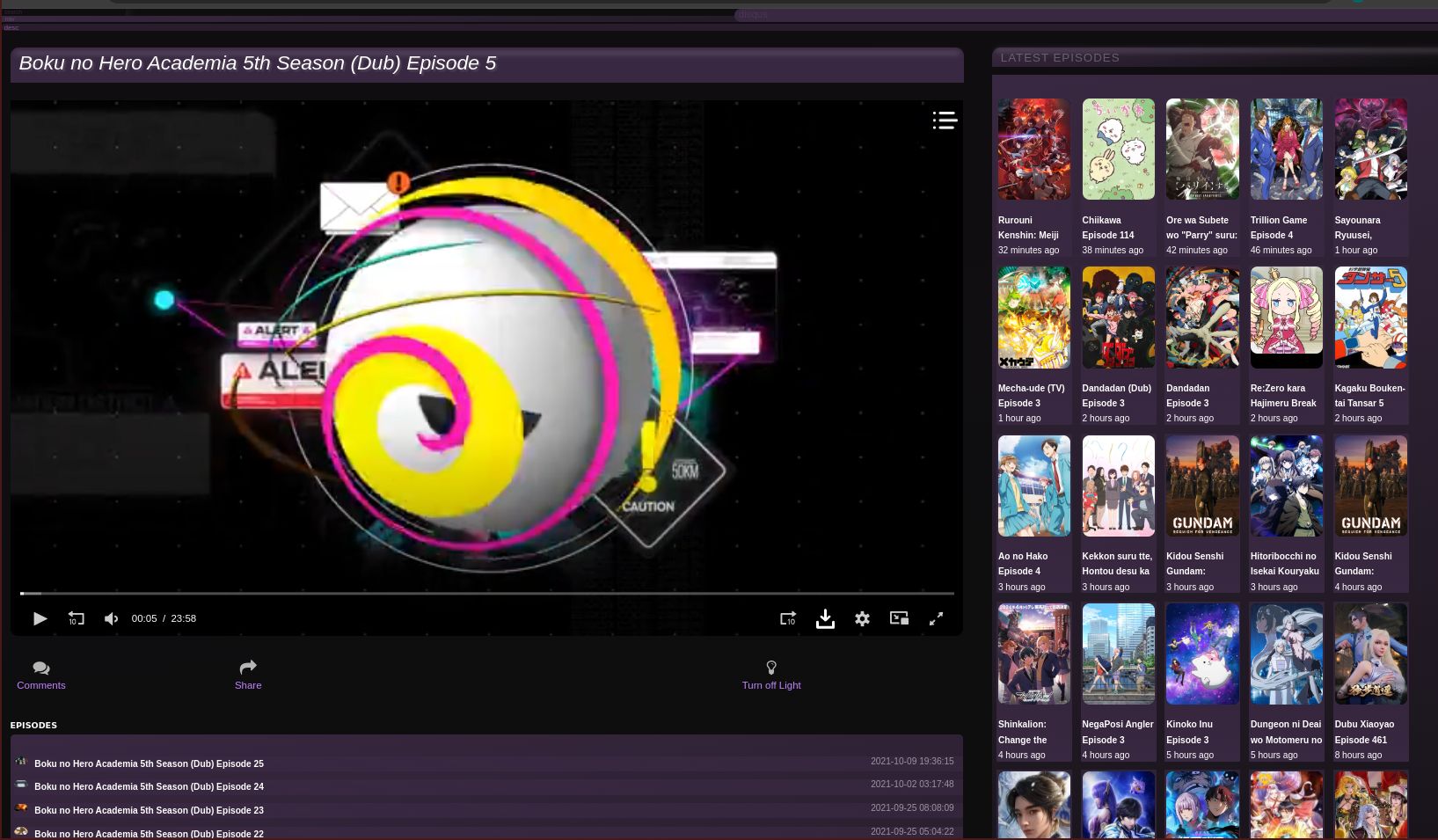Click the Share arrow icon

248,667
